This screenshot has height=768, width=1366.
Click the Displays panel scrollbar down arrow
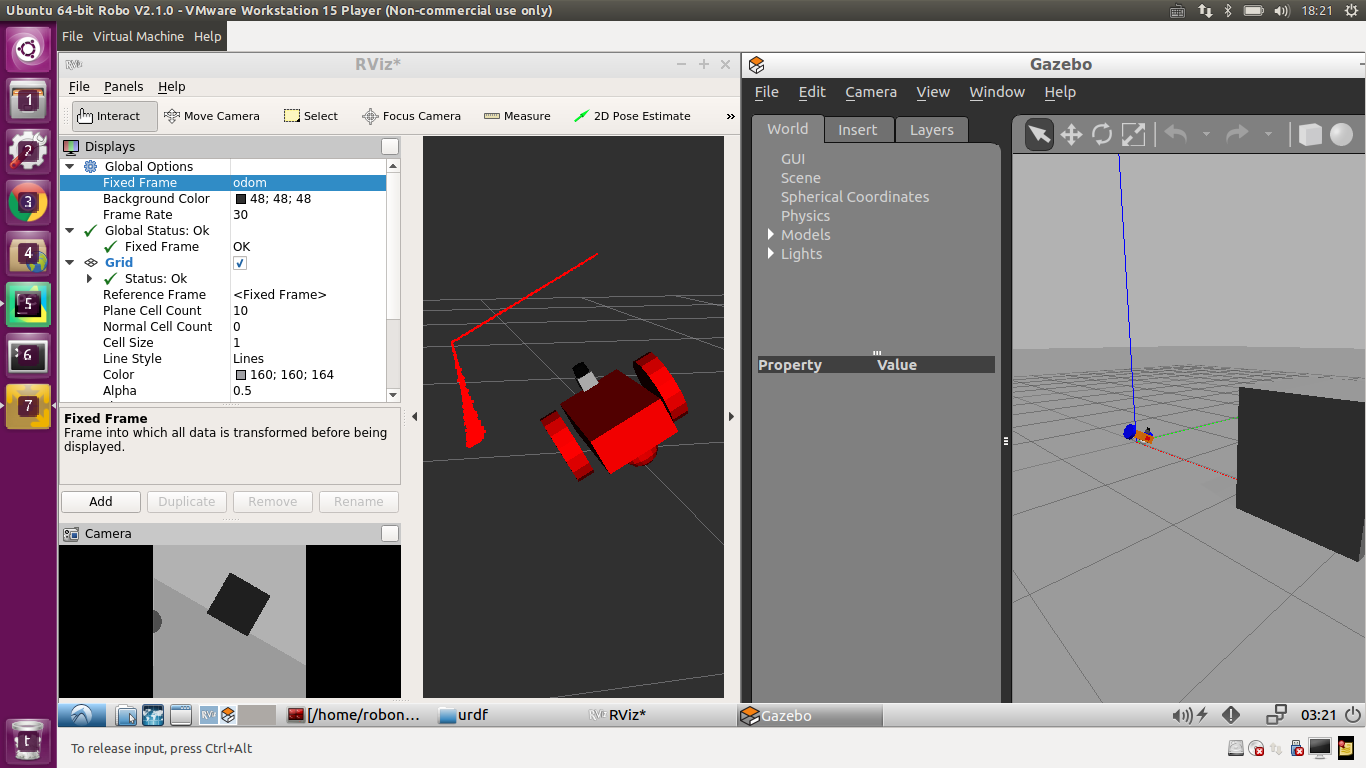(x=393, y=395)
